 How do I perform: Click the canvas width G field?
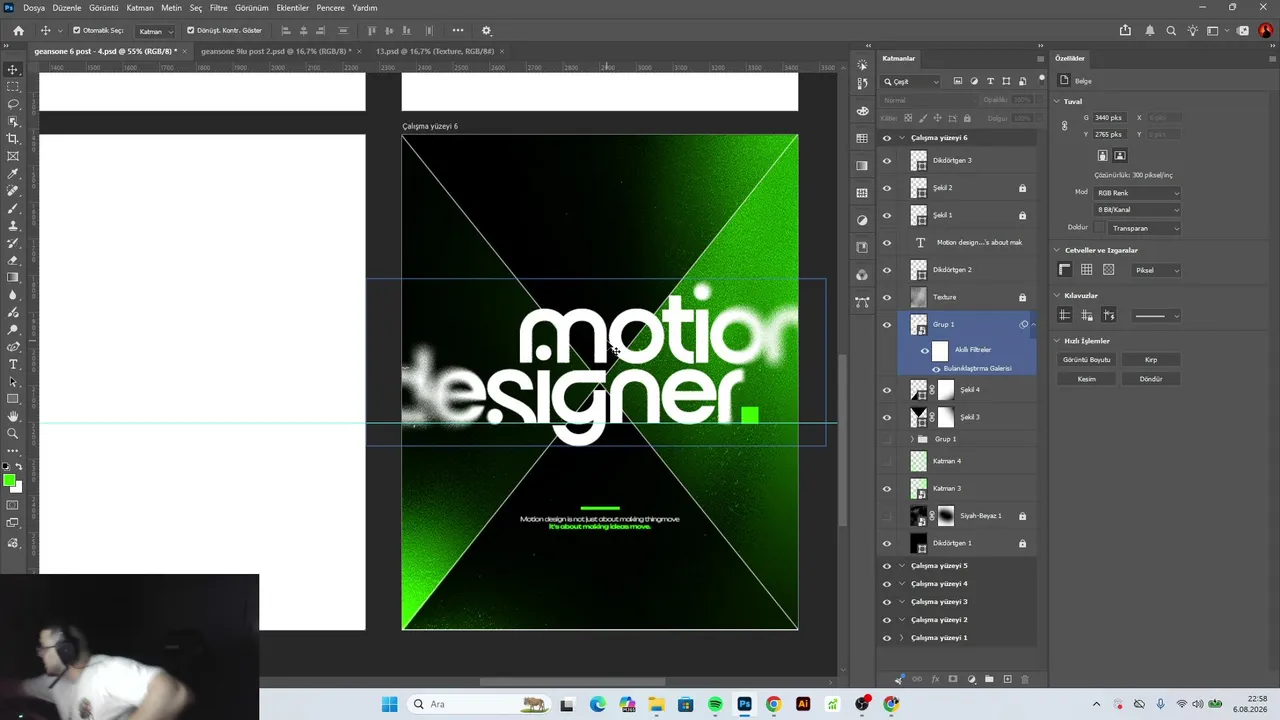tap(1109, 118)
